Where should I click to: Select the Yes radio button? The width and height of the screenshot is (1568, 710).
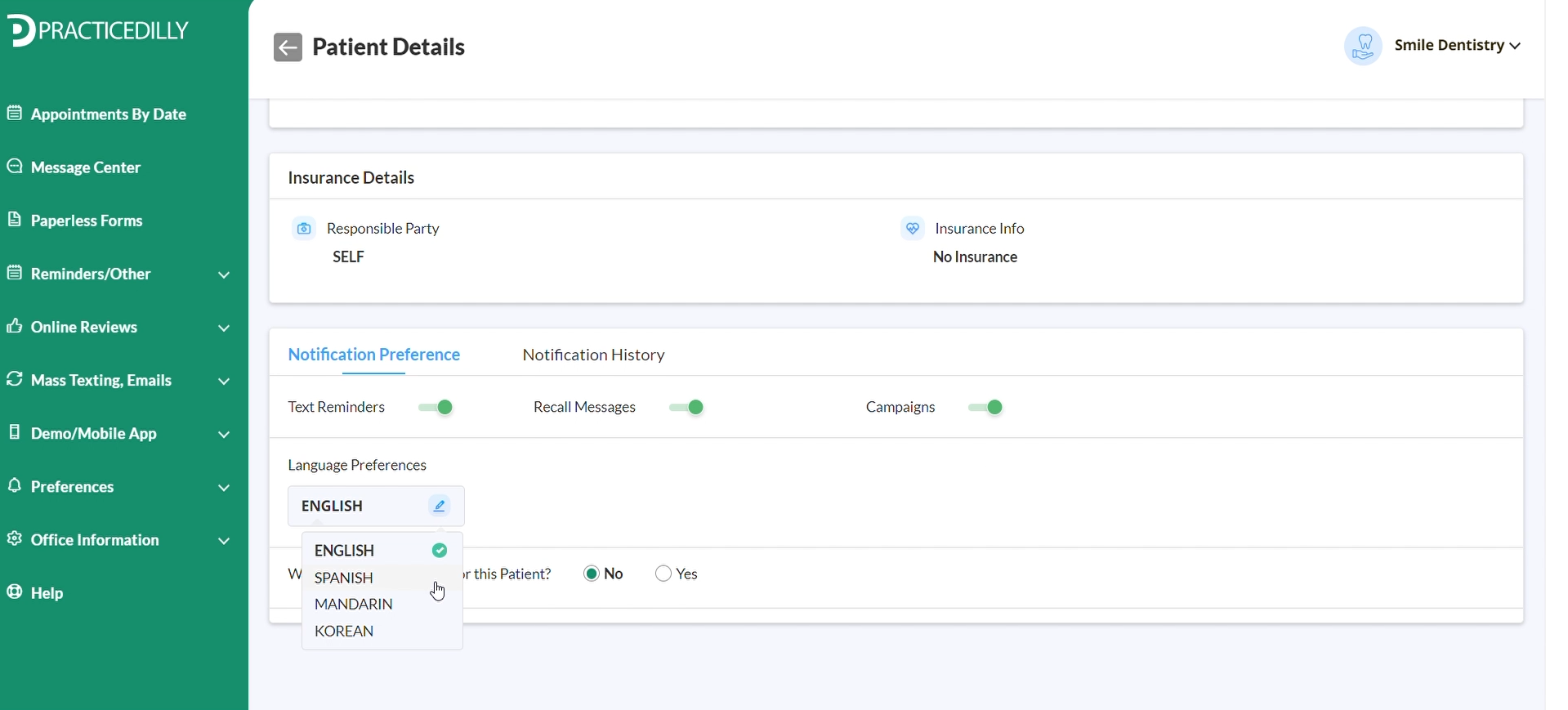point(664,574)
